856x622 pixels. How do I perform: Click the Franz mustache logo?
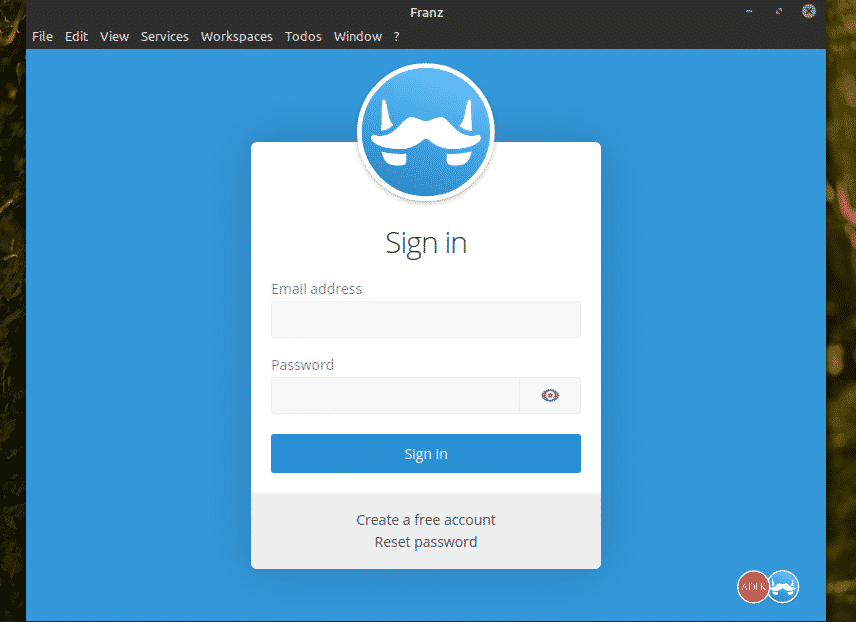click(x=426, y=132)
